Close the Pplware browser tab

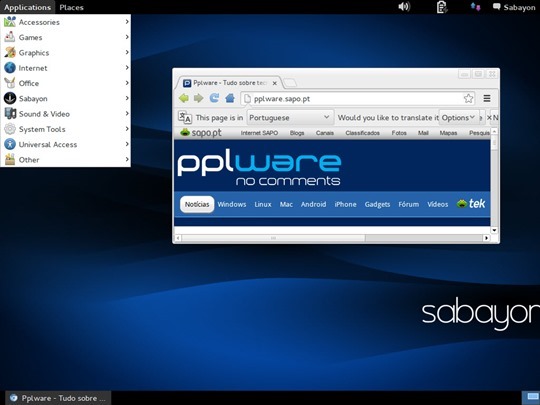tap(274, 83)
